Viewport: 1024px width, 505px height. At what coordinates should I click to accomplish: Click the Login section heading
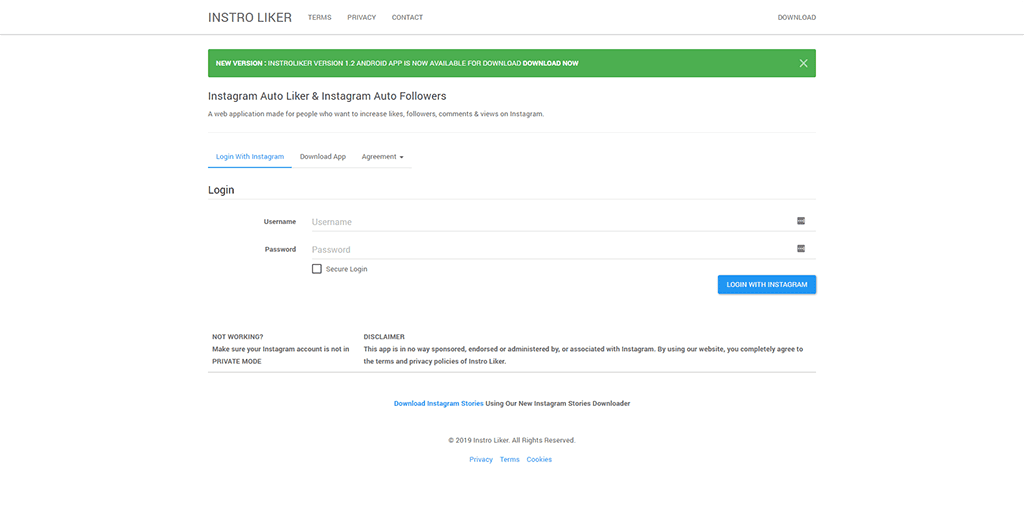[x=221, y=190]
